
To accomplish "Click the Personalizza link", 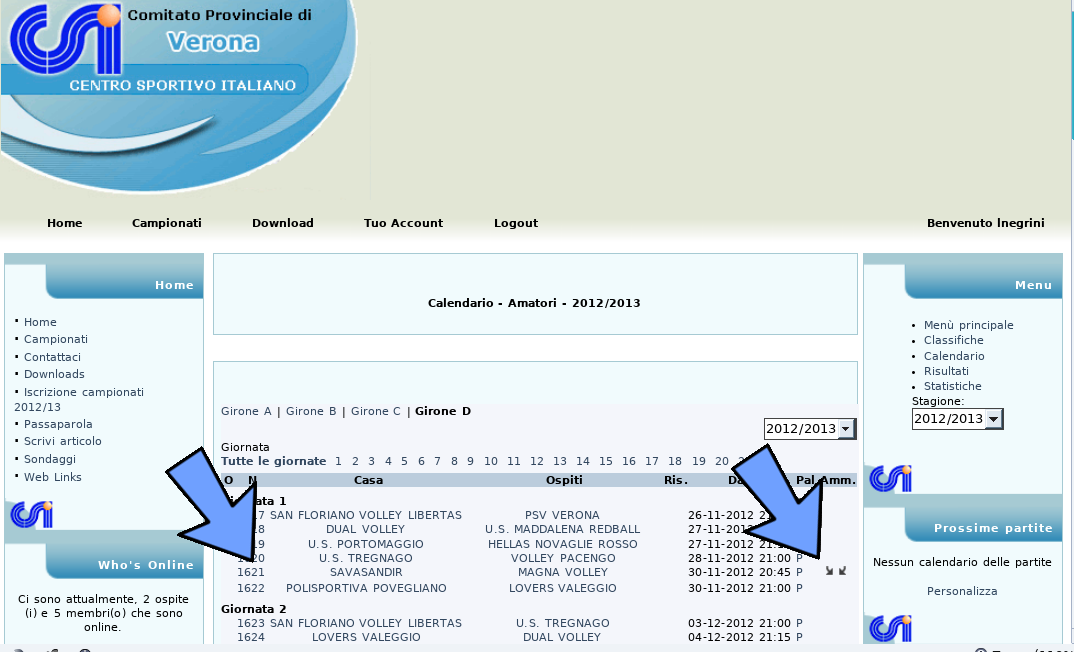I will [x=962, y=591].
